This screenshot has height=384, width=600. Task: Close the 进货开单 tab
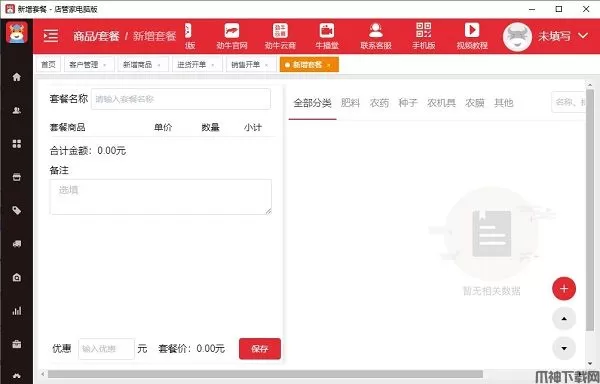213,65
